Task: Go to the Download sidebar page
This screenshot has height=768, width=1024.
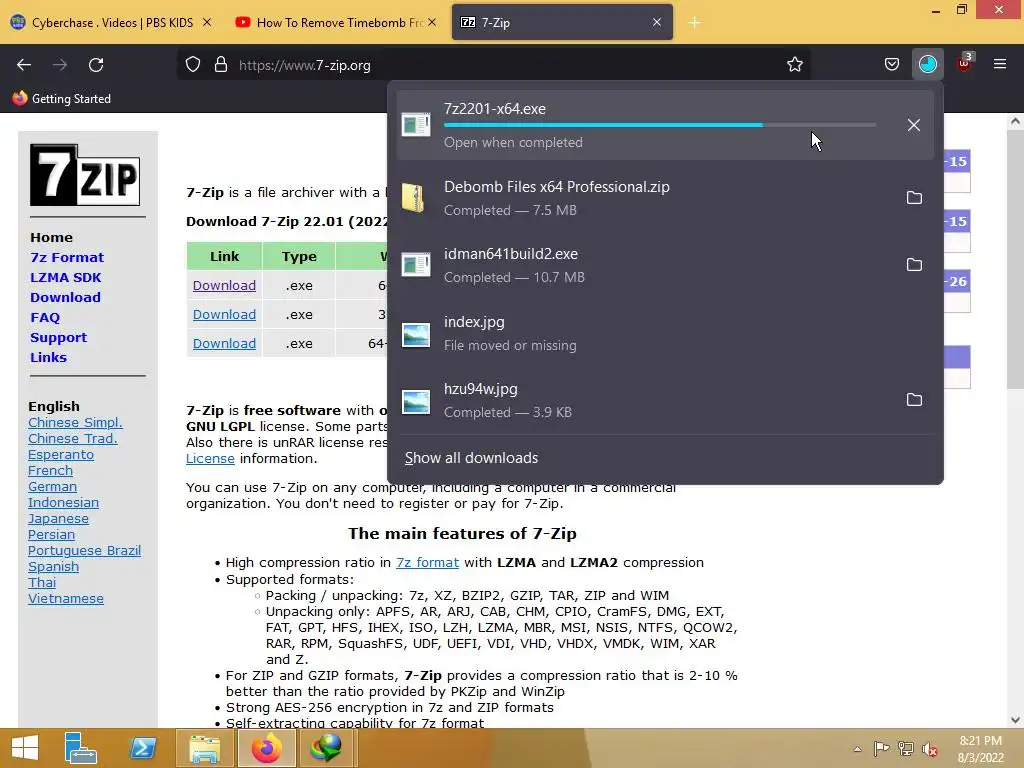Action: pyautogui.click(x=65, y=297)
